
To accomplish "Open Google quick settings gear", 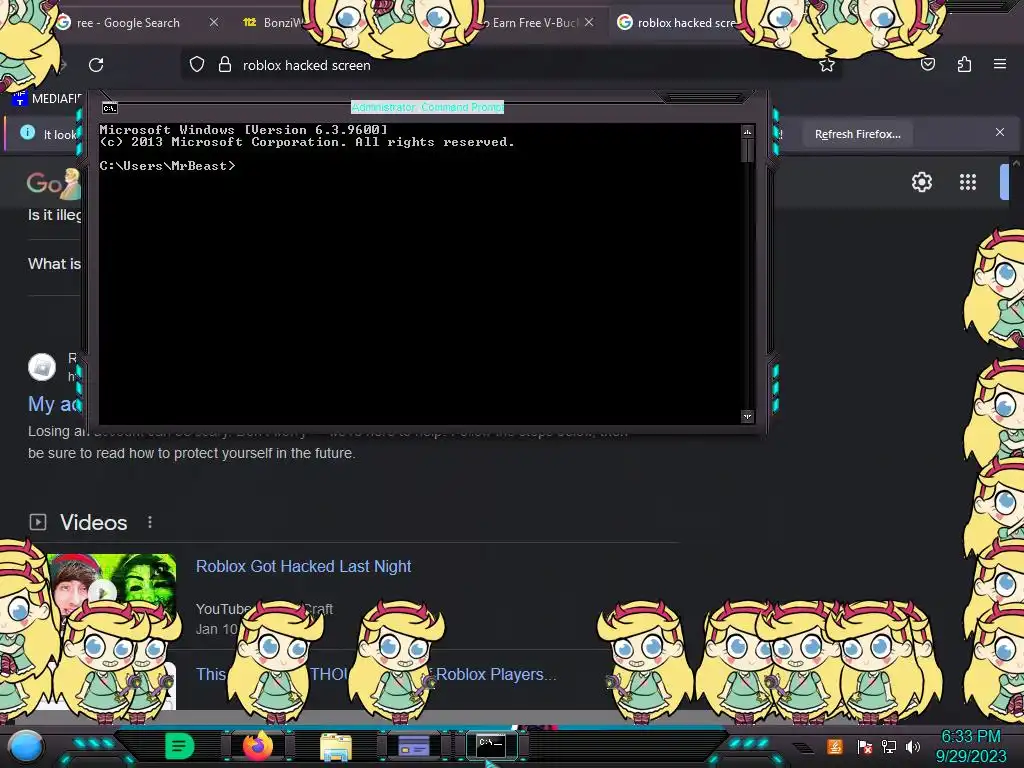I will coord(921,182).
